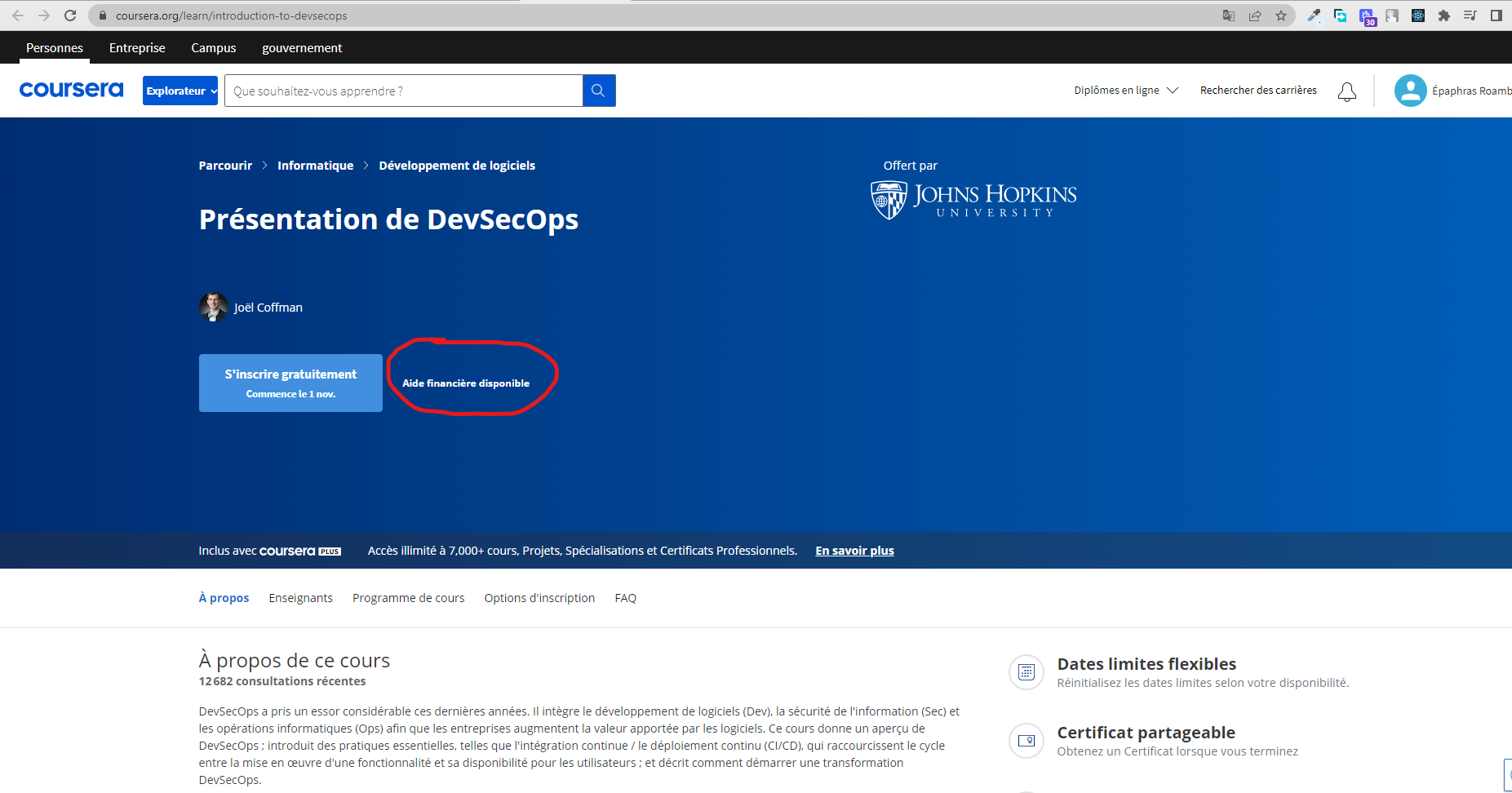Click the 12 682 consultations récentes text
The width and height of the screenshot is (1512, 793).
tap(282, 681)
